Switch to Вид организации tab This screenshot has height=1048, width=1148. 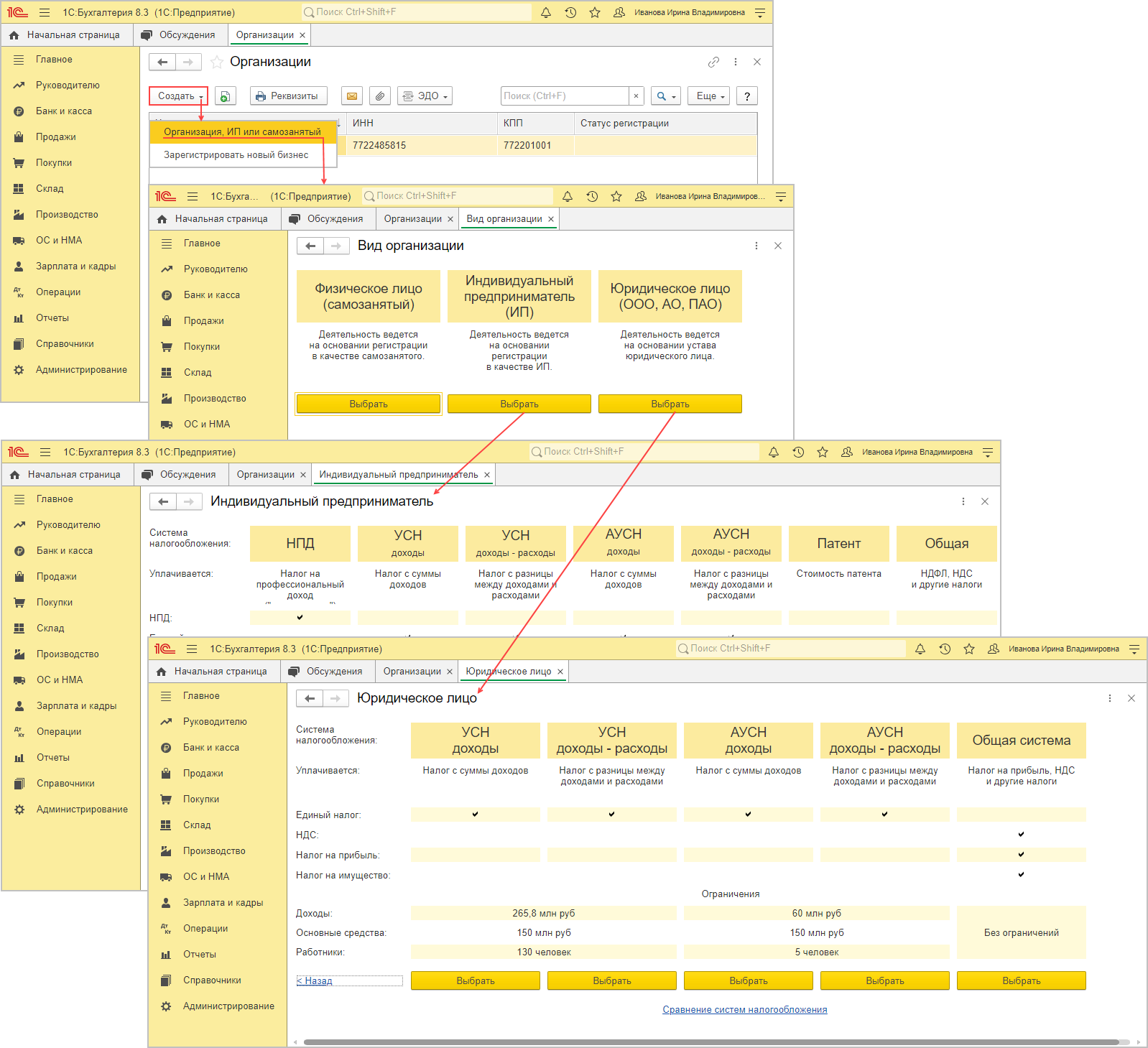(504, 218)
